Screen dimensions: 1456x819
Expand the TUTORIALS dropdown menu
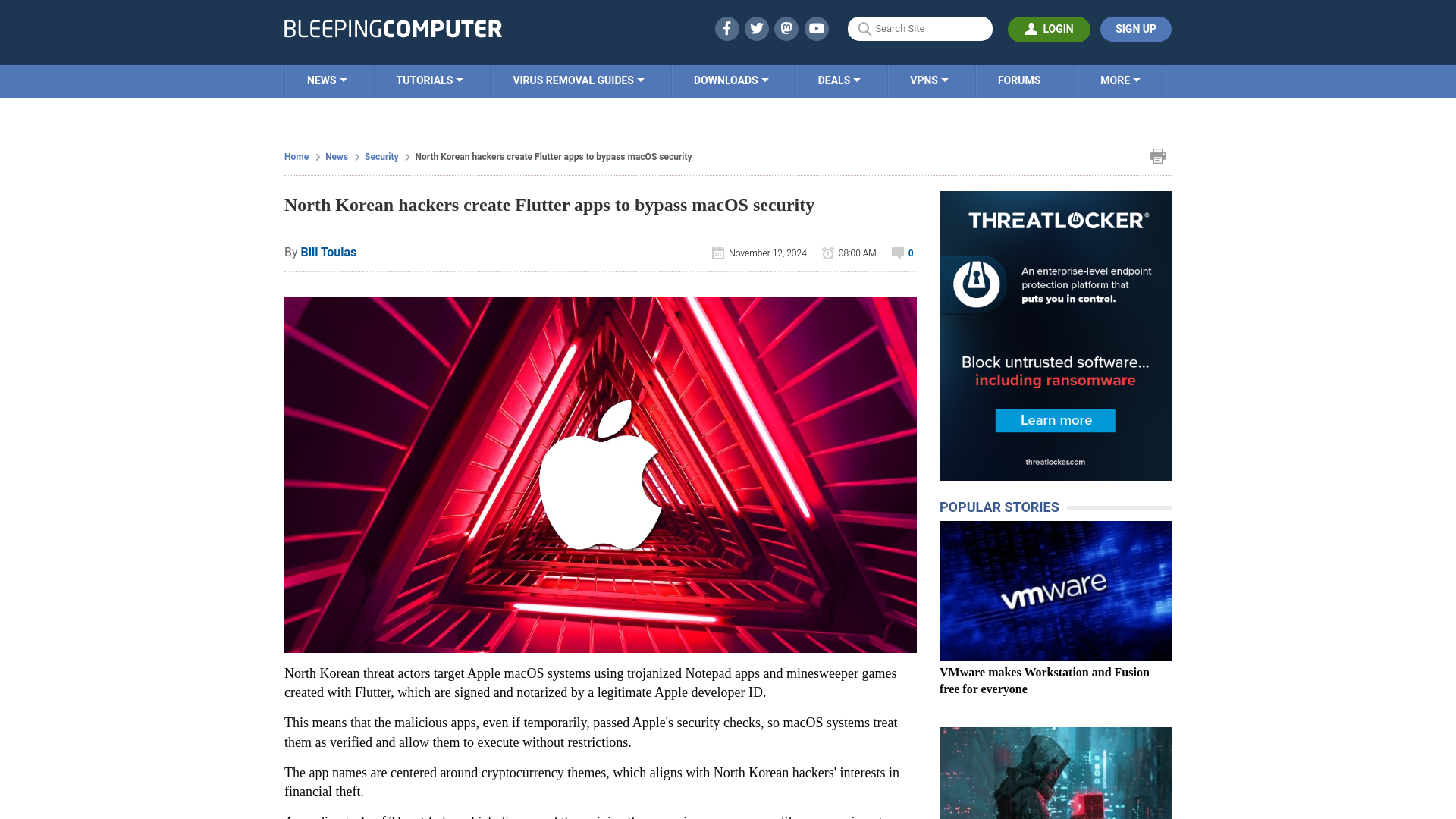(x=429, y=80)
